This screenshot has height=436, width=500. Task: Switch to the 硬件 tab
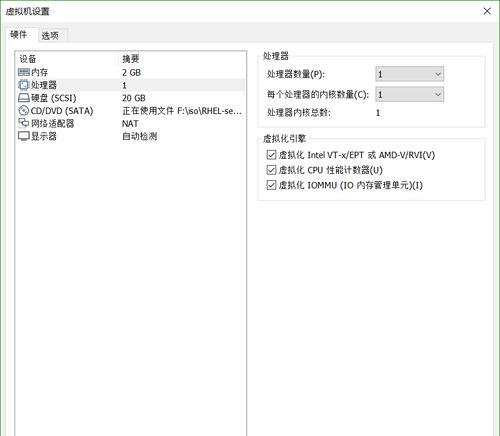[x=19, y=35]
